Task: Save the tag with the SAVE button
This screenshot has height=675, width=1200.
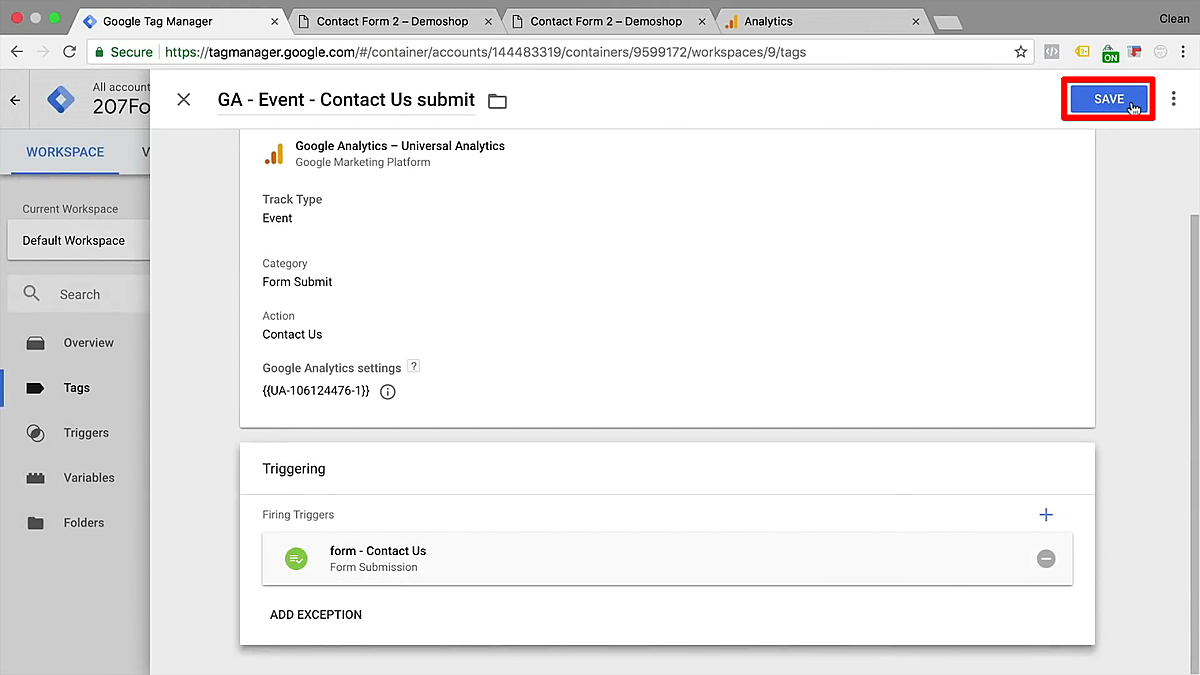Action: (x=1108, y=99)
